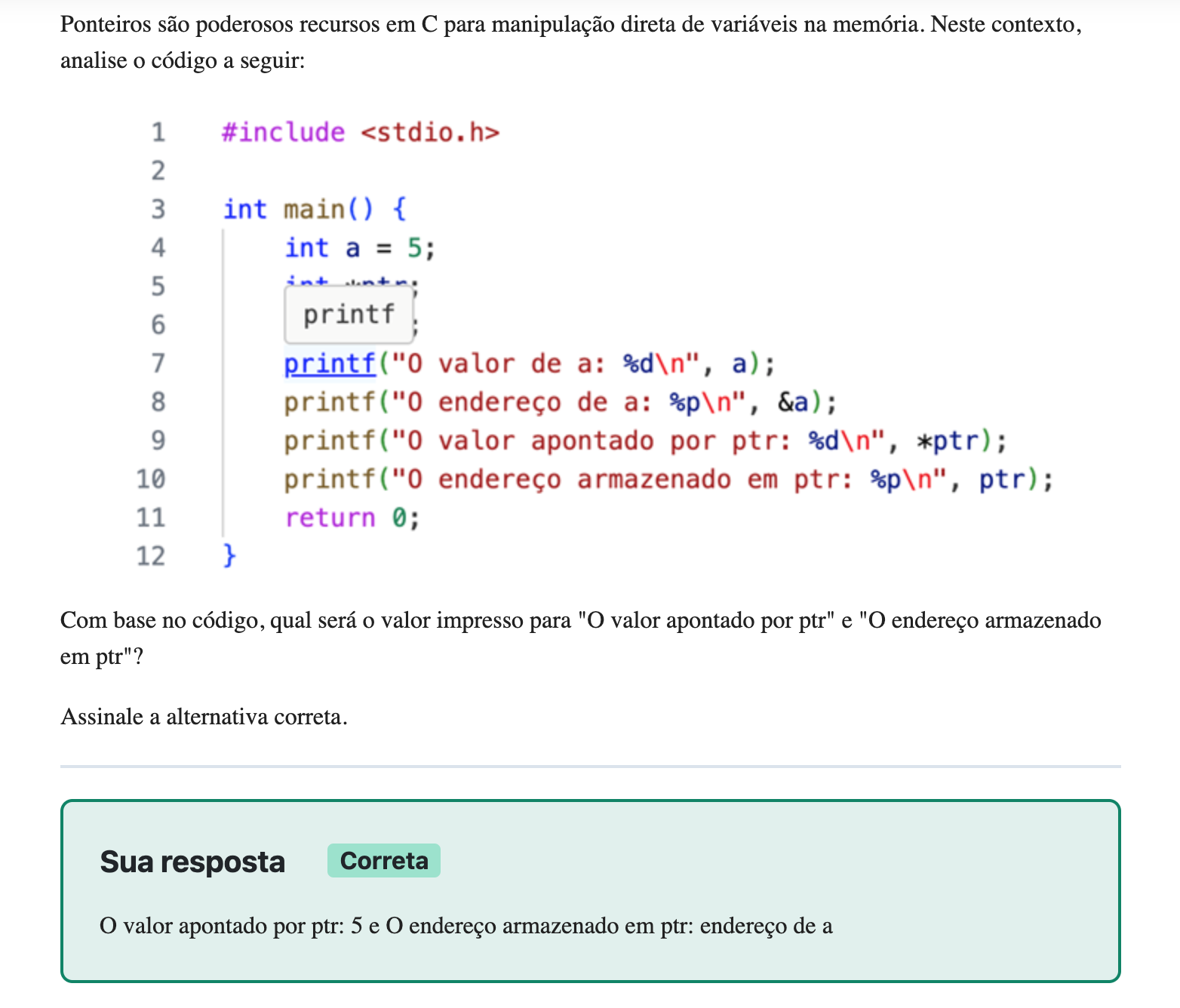This screenshot has width=1180, height=1008.
Task: Click the Correta badge
Action: [x=383, y=861]
